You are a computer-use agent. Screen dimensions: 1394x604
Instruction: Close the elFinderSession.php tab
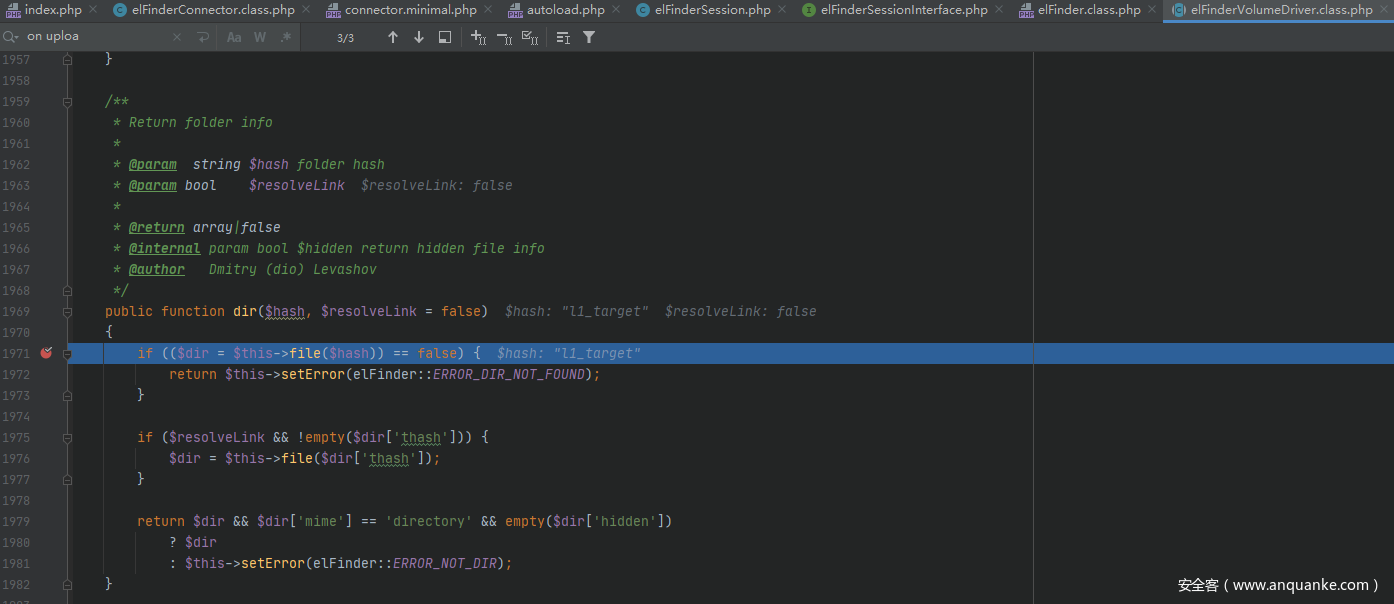coord(784,10)
